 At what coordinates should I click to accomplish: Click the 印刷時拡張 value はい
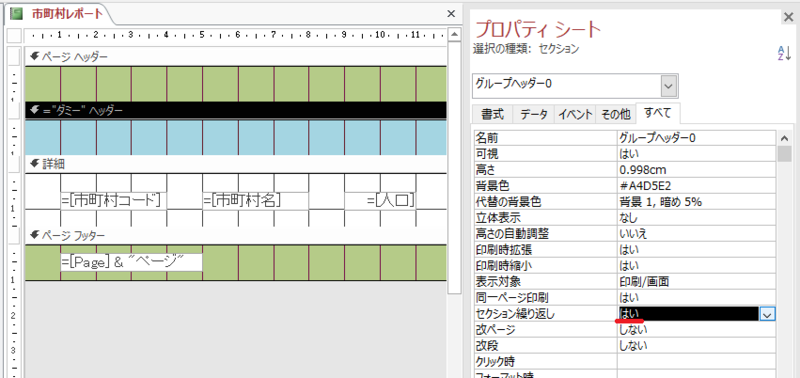tap(696, 250)
